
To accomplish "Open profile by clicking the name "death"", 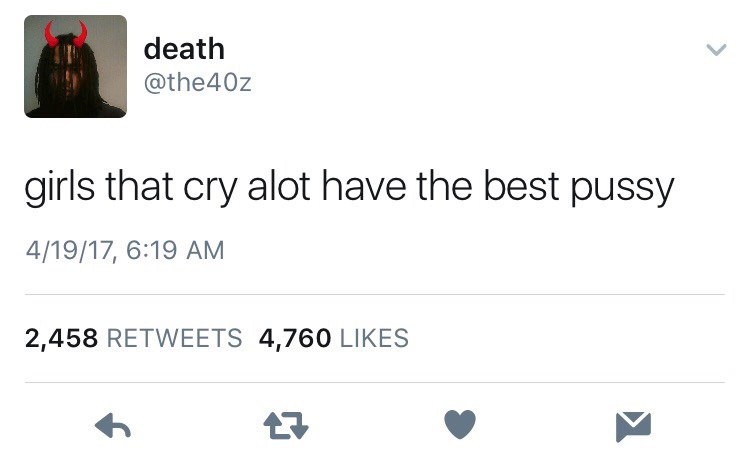I will pos(184,48).
